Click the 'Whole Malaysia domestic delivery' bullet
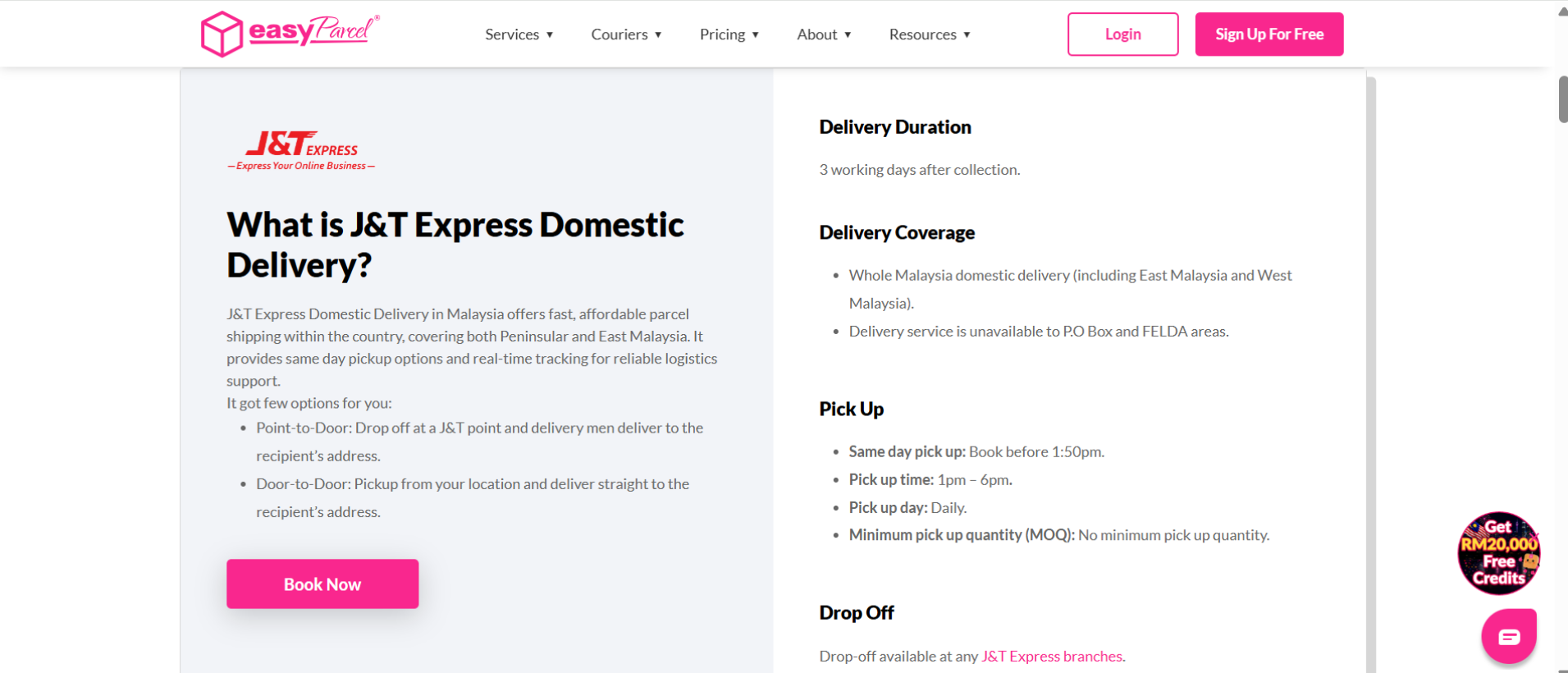Viewport: 1568px width, 673px height. [1070, 289]
